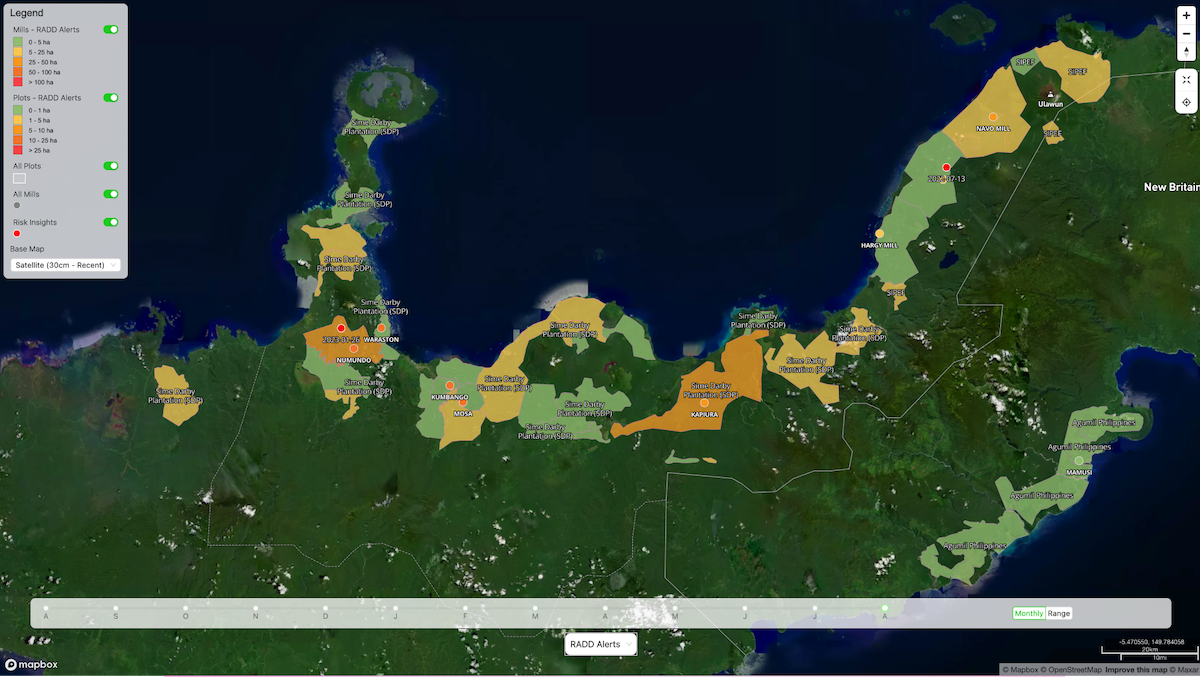
Task: Click the HARGY MILL marker
Action: tap(879, 233)
